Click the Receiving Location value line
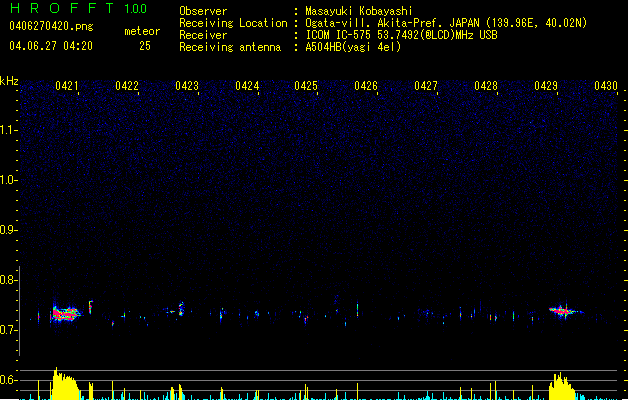The height and width of the screenshot is (400, 629). click(x=446, y=23)
